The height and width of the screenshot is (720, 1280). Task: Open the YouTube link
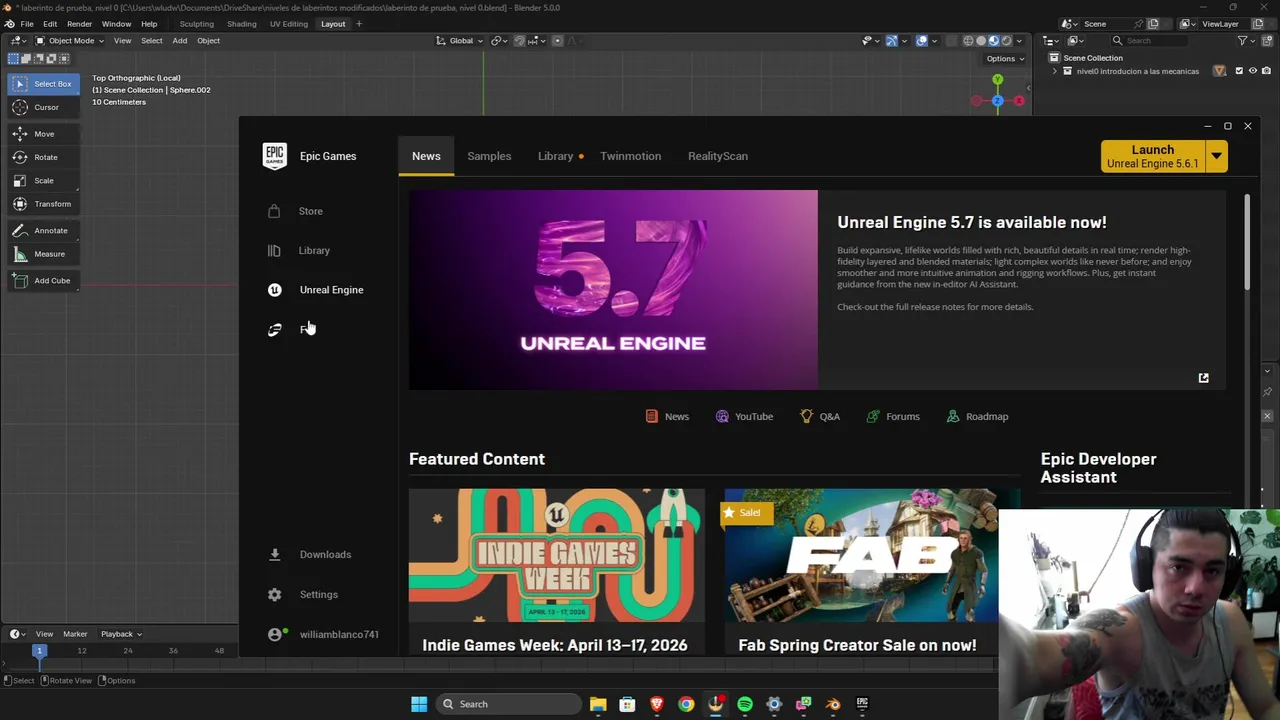[744, 416]
